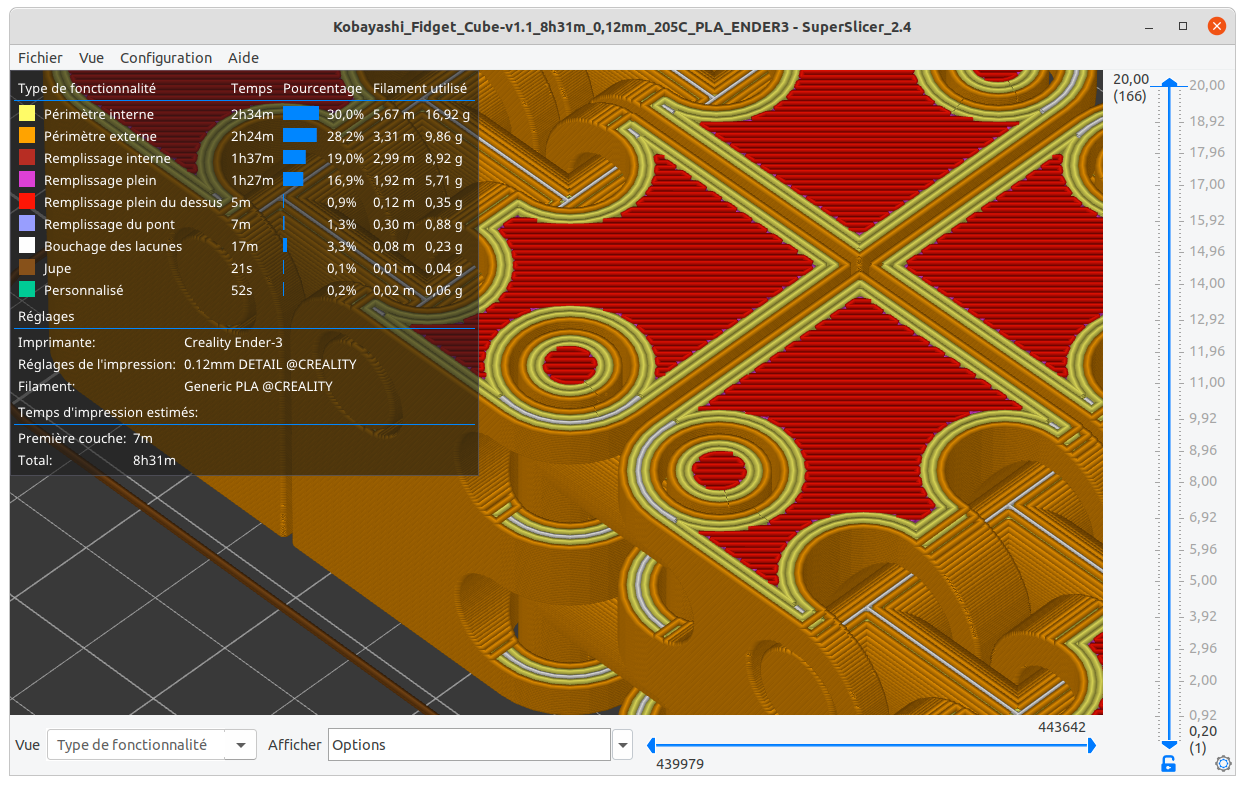1245x785 pixels.
Task: Open the Aide menu
Action: (243, 58)
